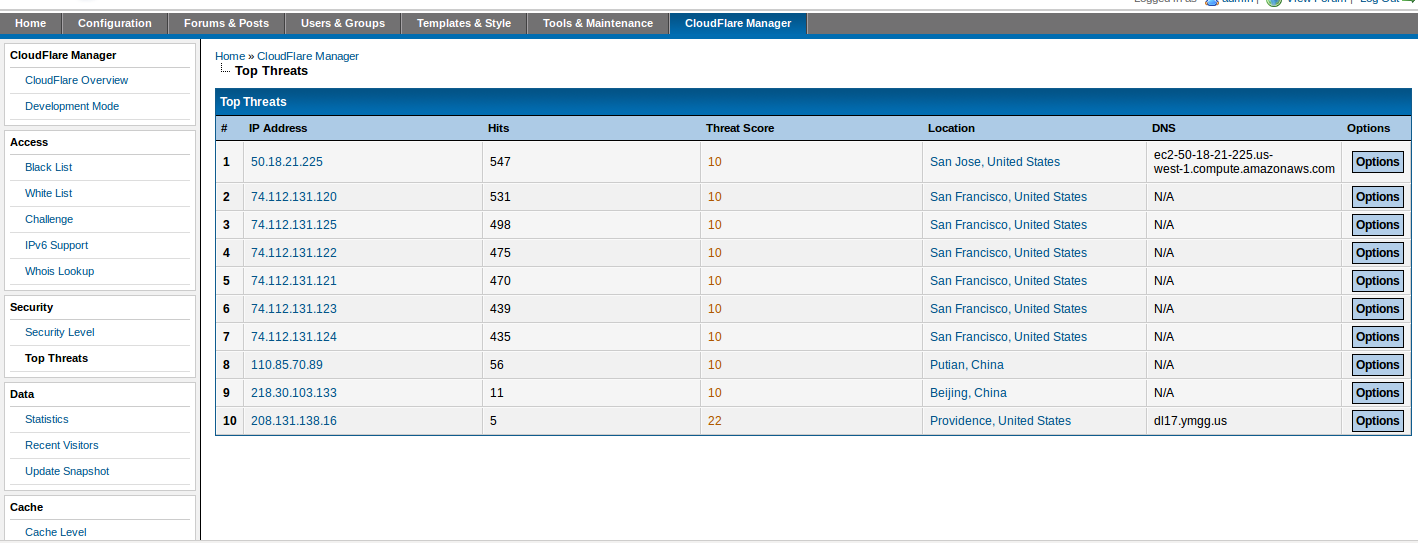The image size is (1418, 543).
Task: Open Options for IP 74.112.131.124
Action: tap(1378, 337)
